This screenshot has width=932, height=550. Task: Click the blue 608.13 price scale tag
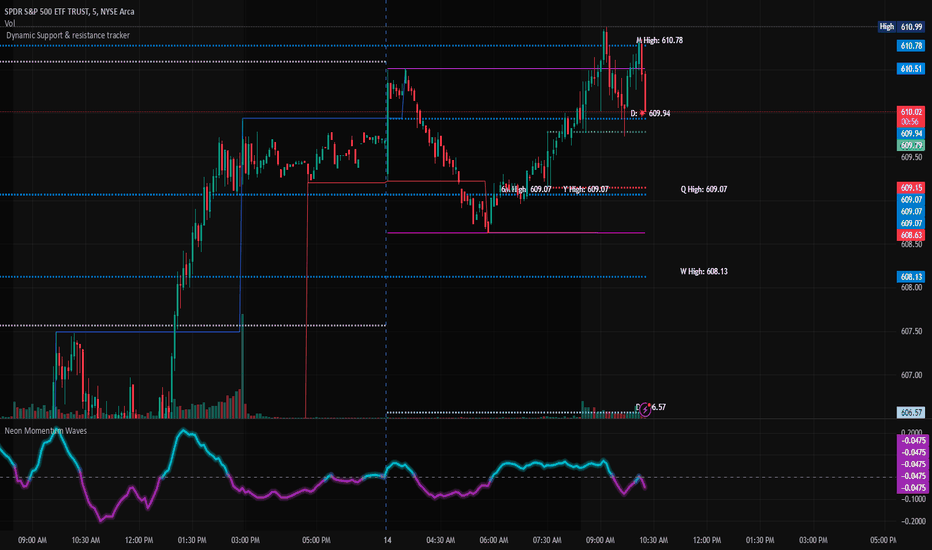tap(911, 277)
